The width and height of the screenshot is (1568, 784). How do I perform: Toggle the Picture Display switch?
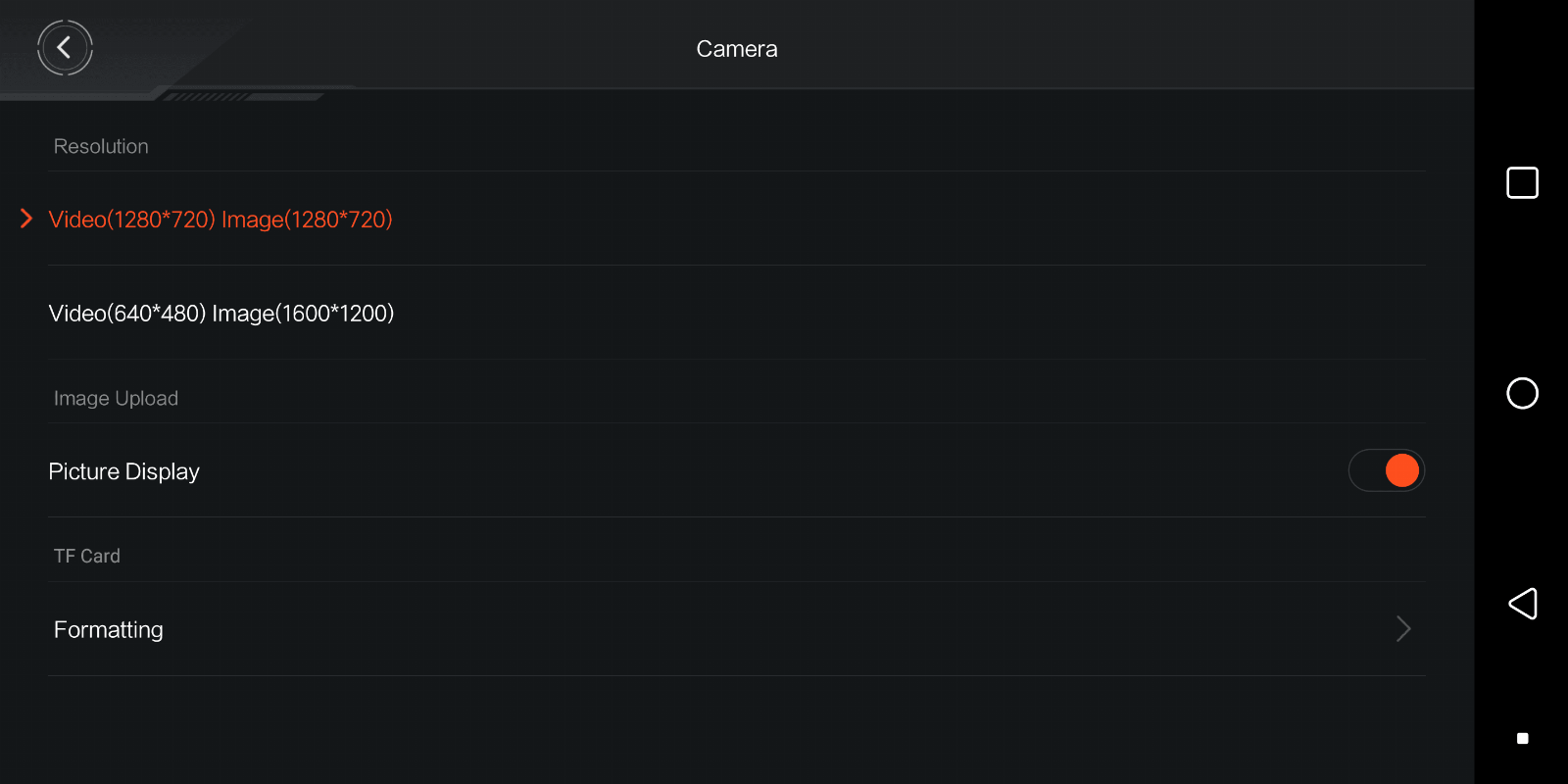point(1386,470)
